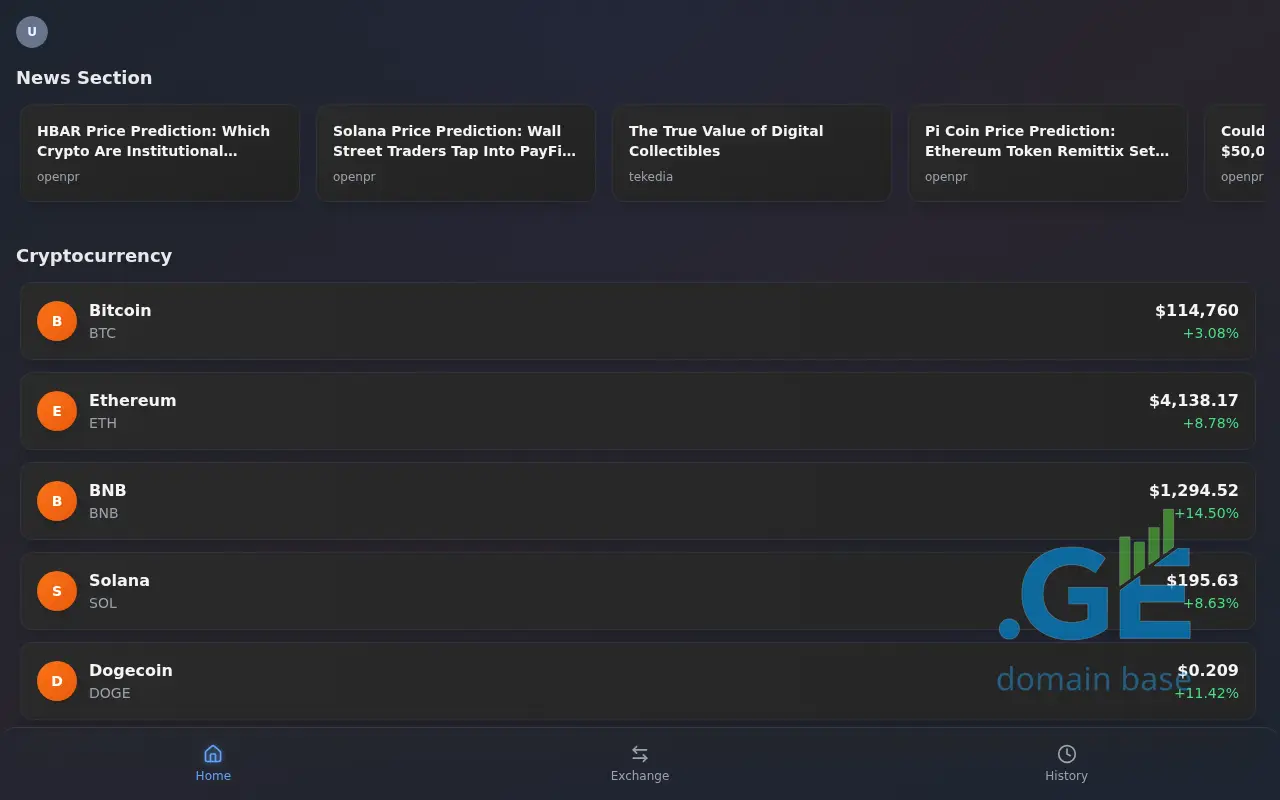Click the .GE domain base logo
The height and width of the screenshot is (800, 1280).
(x=1095, y=610)
